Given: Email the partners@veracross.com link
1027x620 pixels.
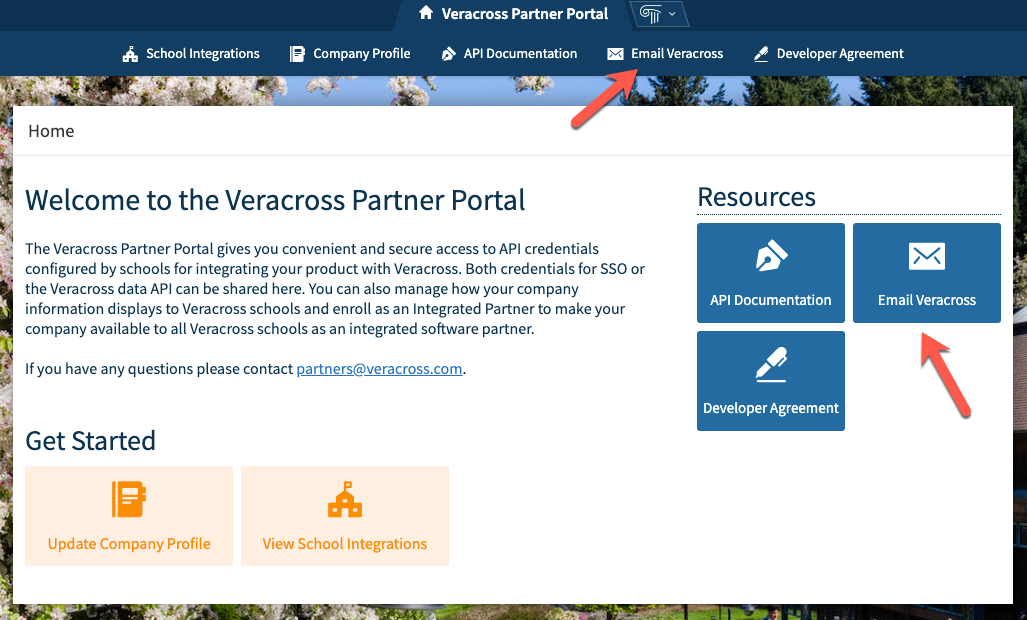Looking at the screenshot, I should [379, 368].
